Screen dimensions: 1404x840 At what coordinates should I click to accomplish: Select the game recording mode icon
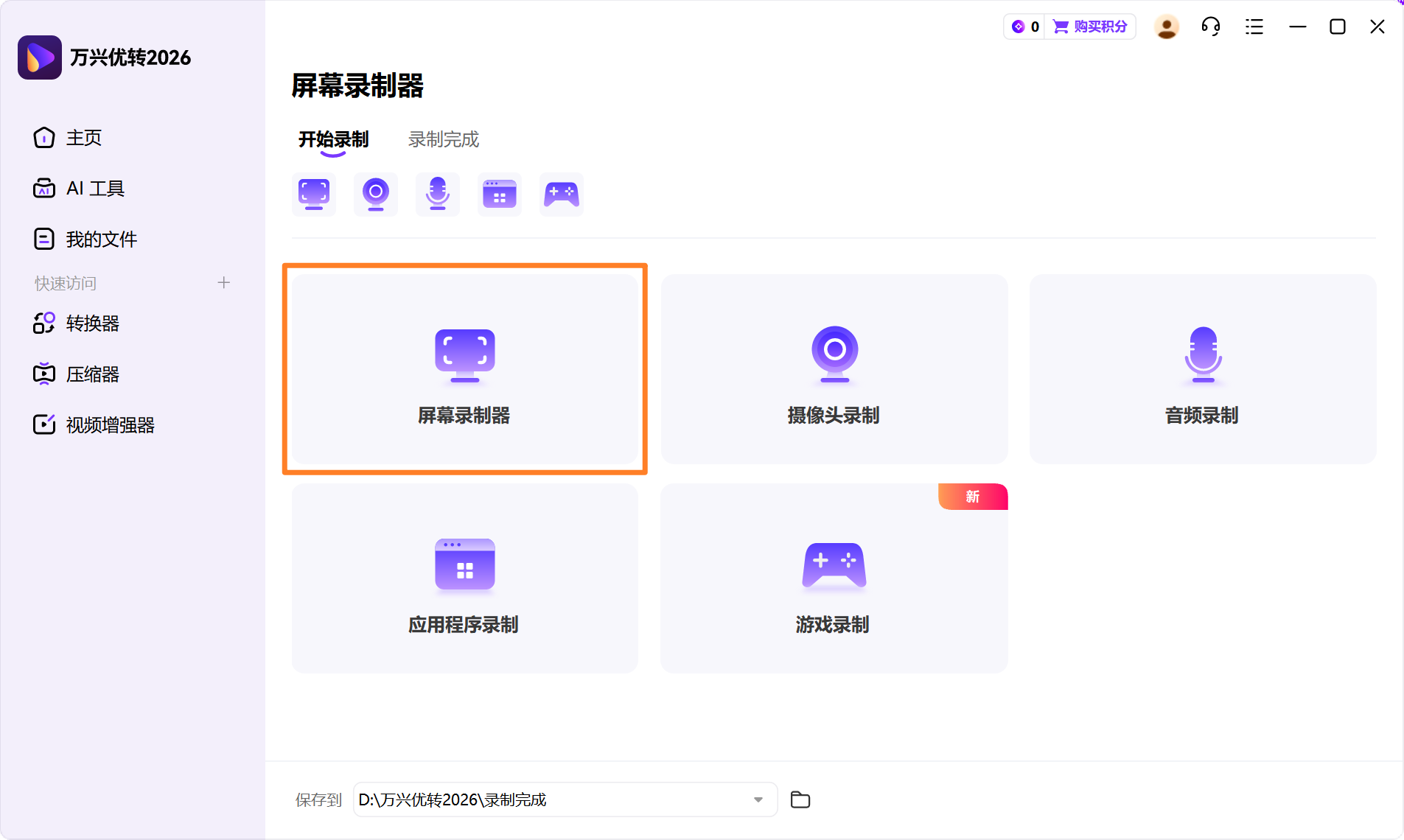[x=562, y=194]
